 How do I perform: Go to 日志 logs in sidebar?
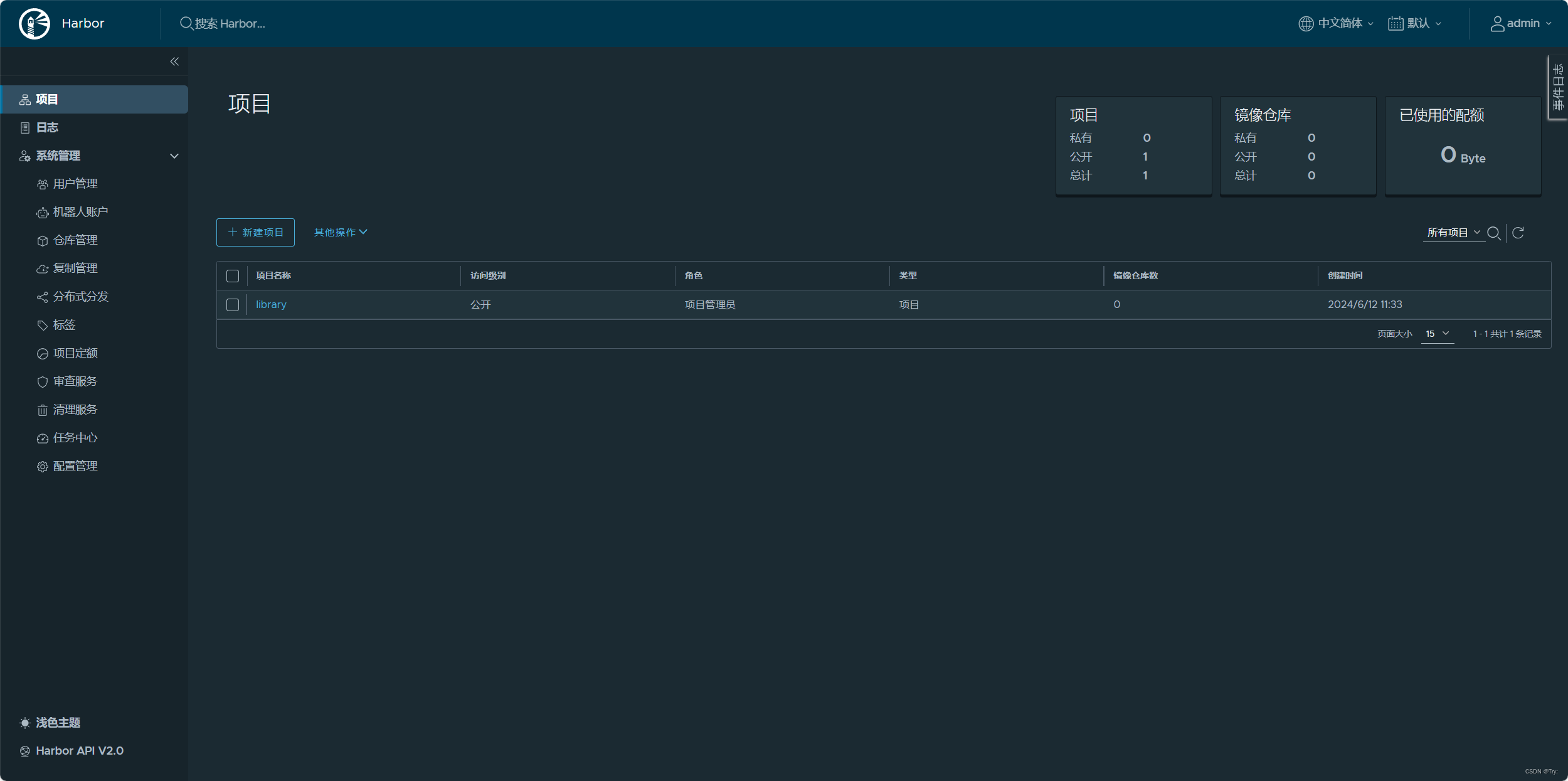(x=47, y=127)
